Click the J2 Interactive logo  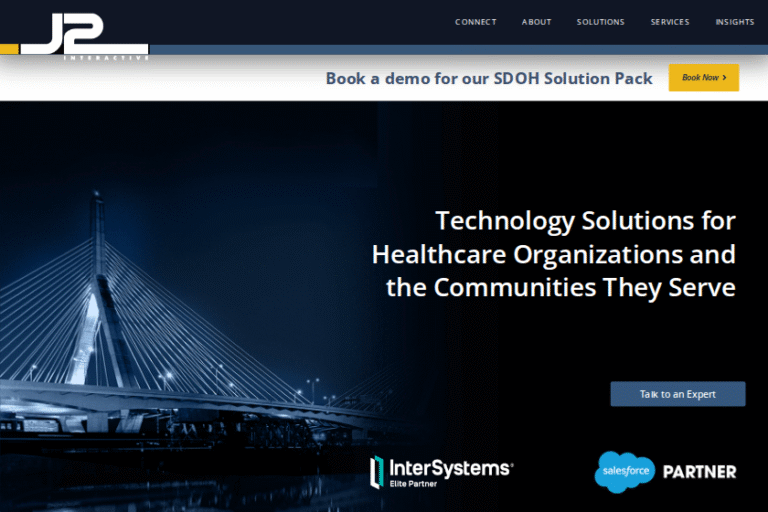(84, 32)
